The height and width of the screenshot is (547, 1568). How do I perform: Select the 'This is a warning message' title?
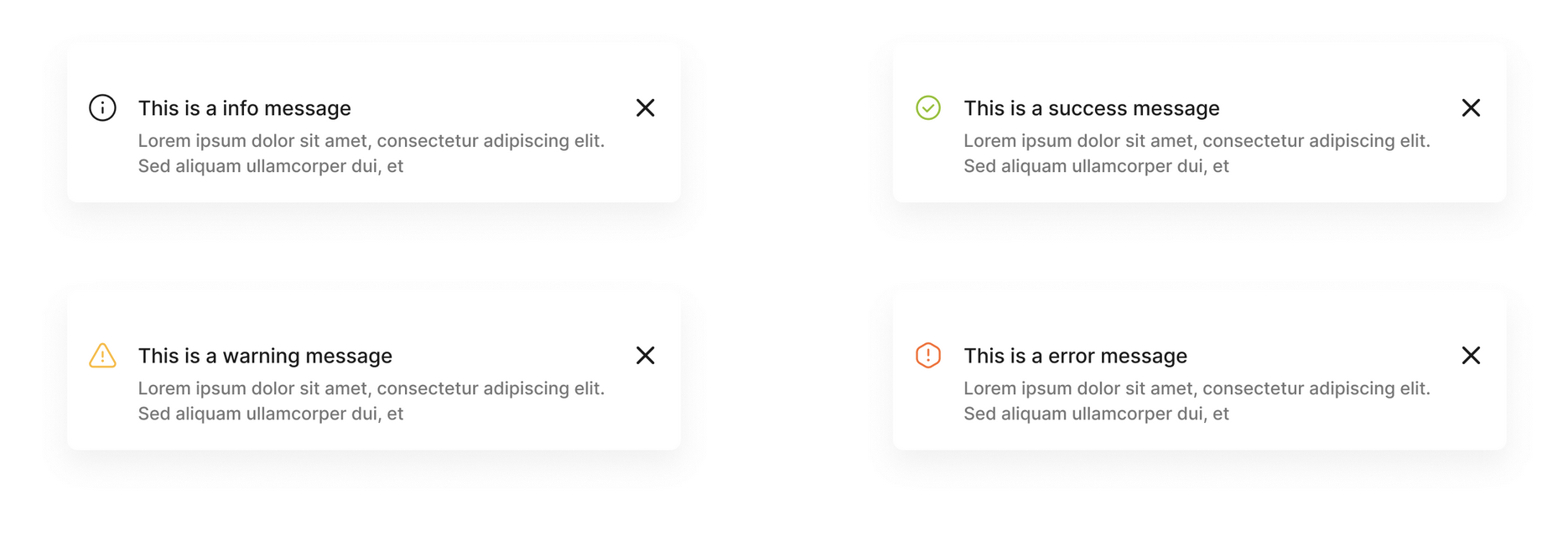point(265,356)
